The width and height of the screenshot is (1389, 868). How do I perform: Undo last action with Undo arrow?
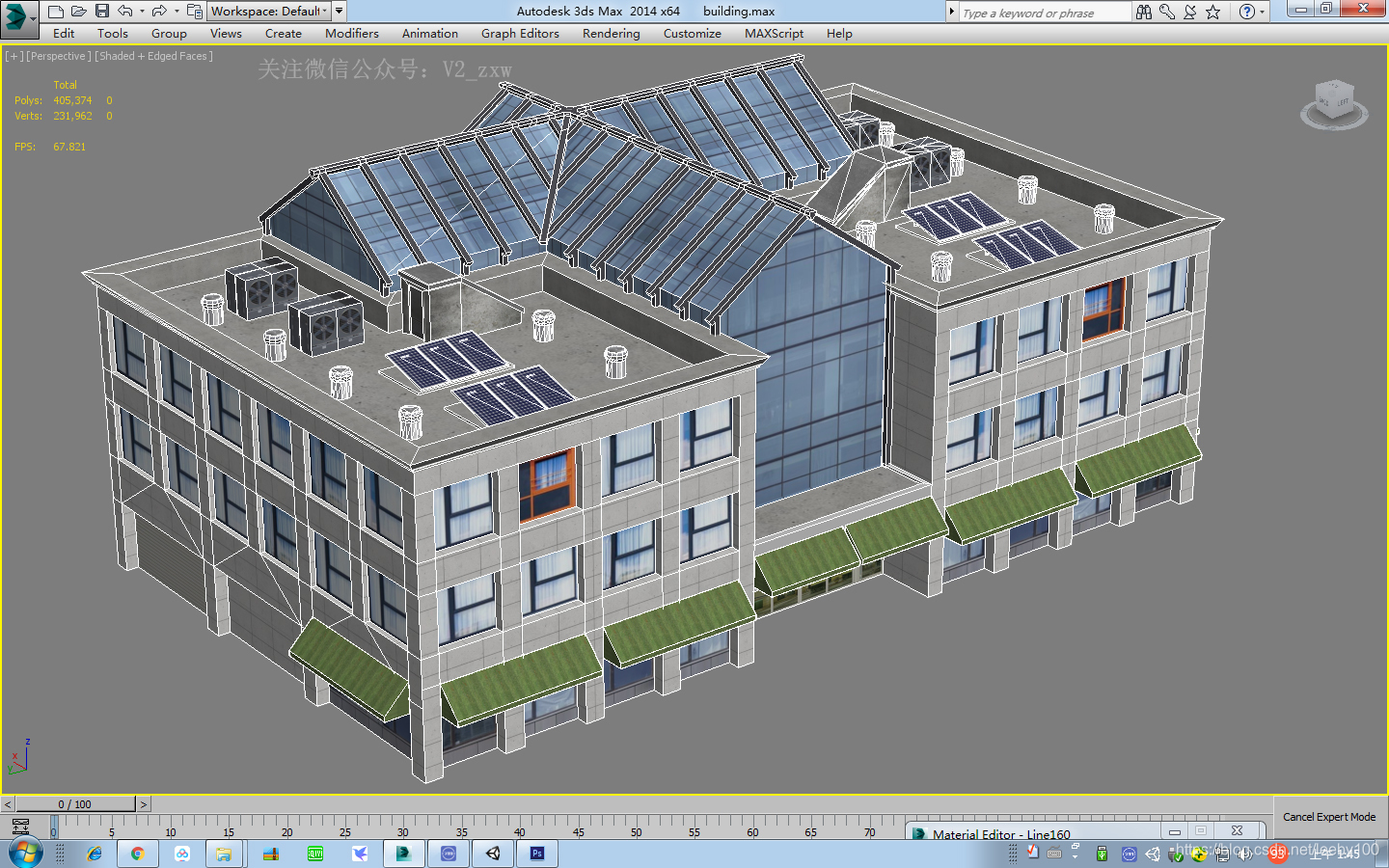click(x=125, y=12)
